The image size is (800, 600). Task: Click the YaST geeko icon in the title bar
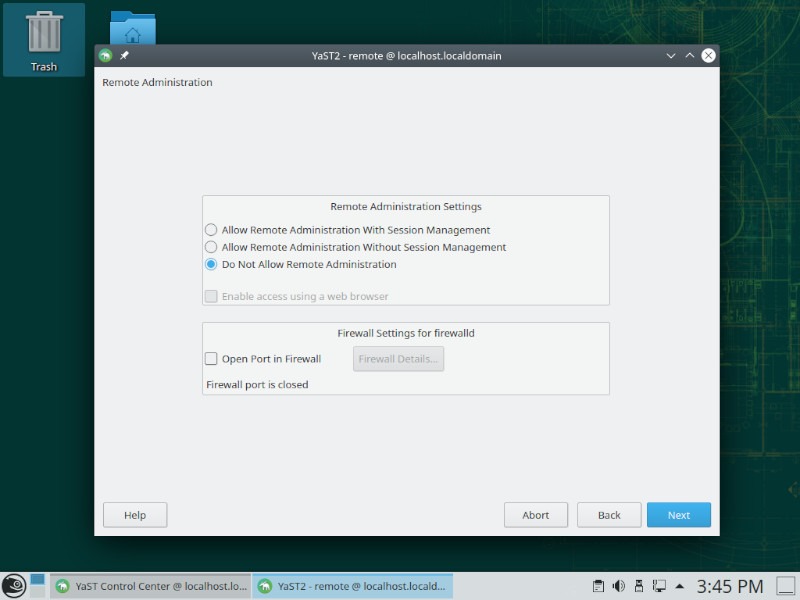tap(104, 56)
